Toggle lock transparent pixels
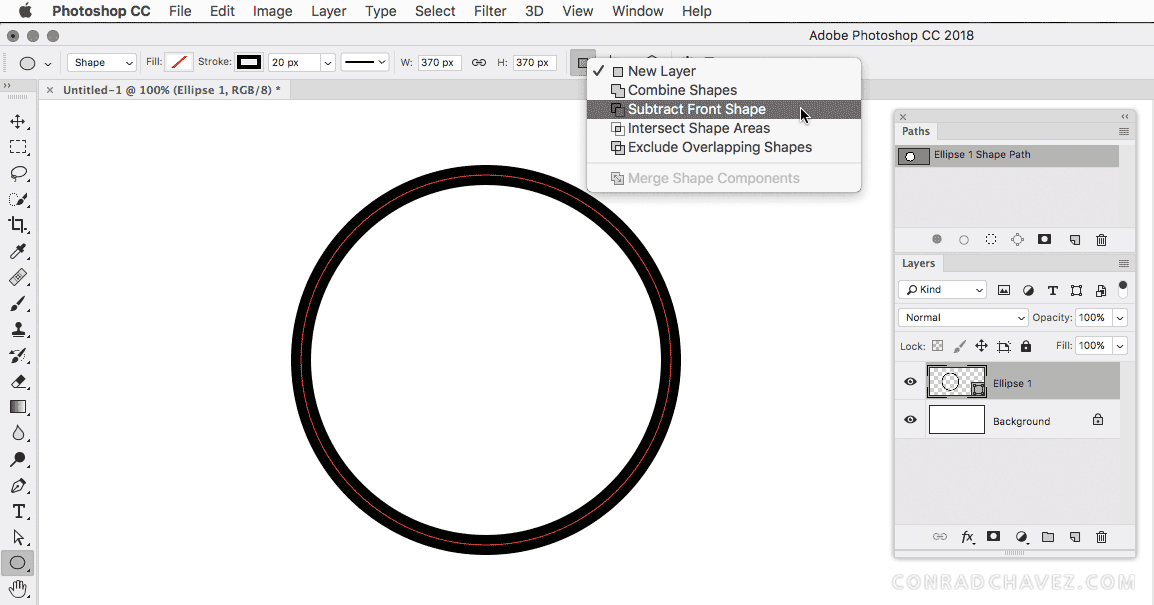 pyautogui.click(x=937, y=345)
